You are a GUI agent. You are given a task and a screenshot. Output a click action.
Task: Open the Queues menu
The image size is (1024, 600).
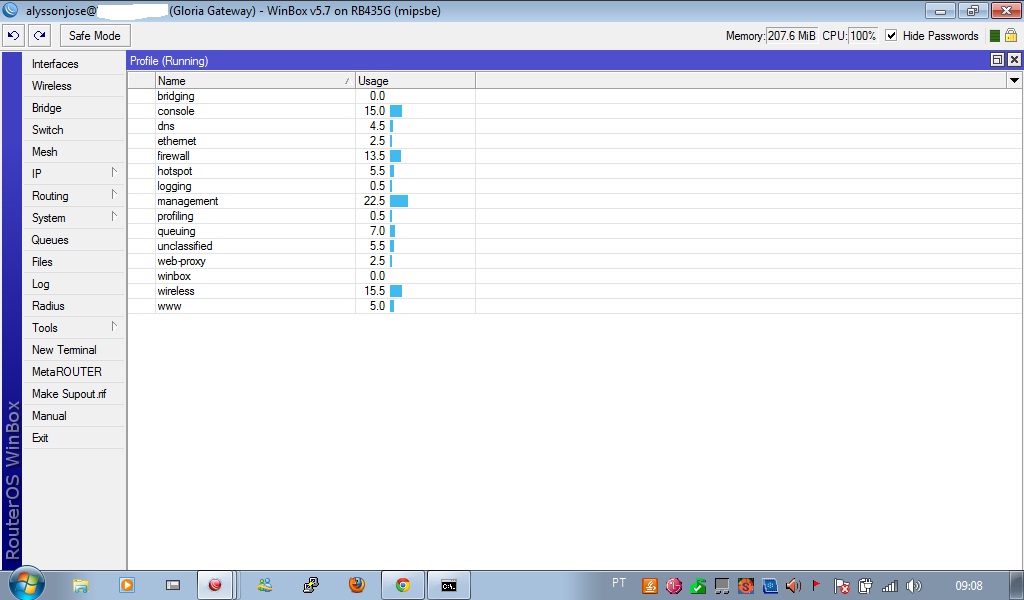click(73, 240)
